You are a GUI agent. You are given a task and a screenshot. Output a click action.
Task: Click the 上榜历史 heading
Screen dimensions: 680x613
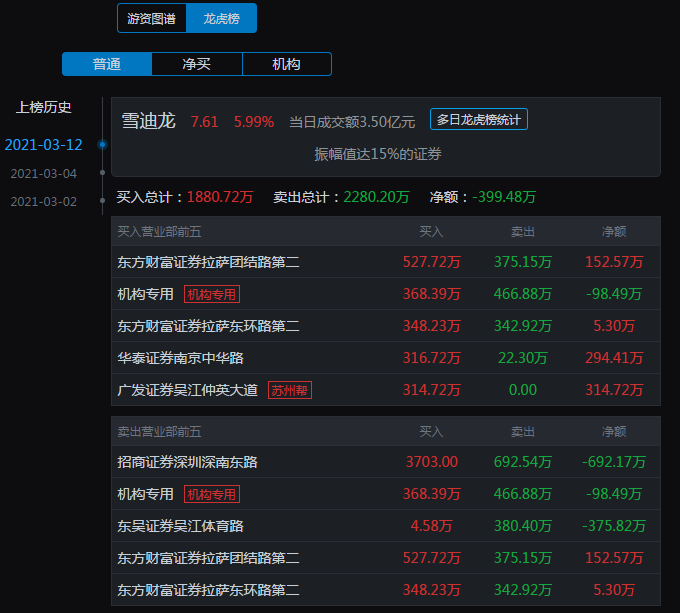[43, 108]
